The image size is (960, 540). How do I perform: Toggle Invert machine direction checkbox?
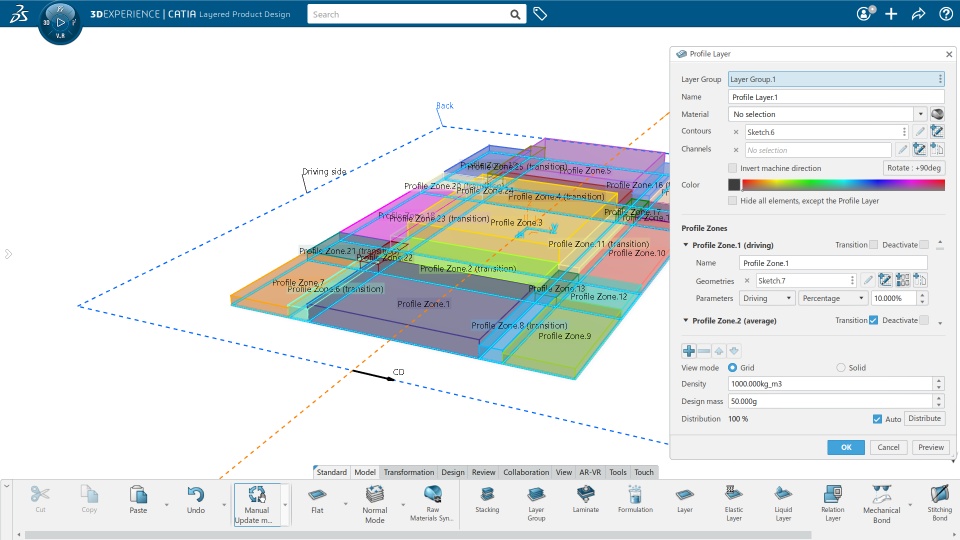tap(732, 168)
